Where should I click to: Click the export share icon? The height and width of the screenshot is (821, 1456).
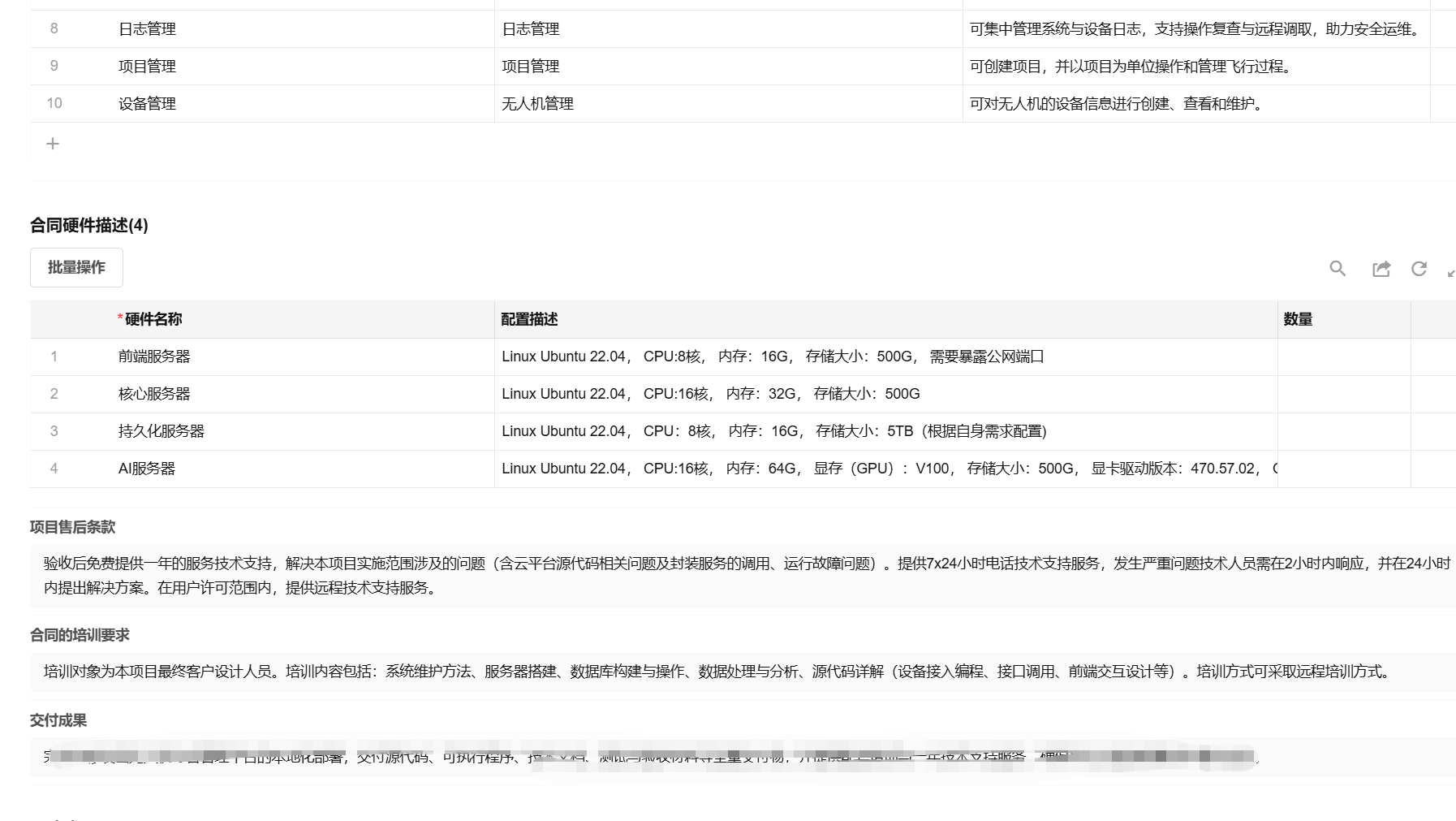point(1381,269)
